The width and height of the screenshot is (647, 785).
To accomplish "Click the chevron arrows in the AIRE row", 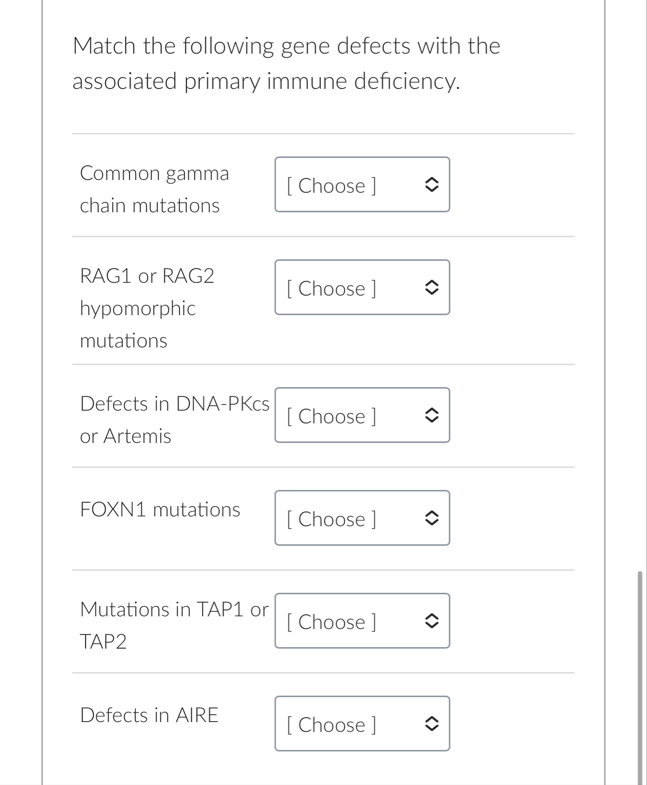I will coord(430,725).
